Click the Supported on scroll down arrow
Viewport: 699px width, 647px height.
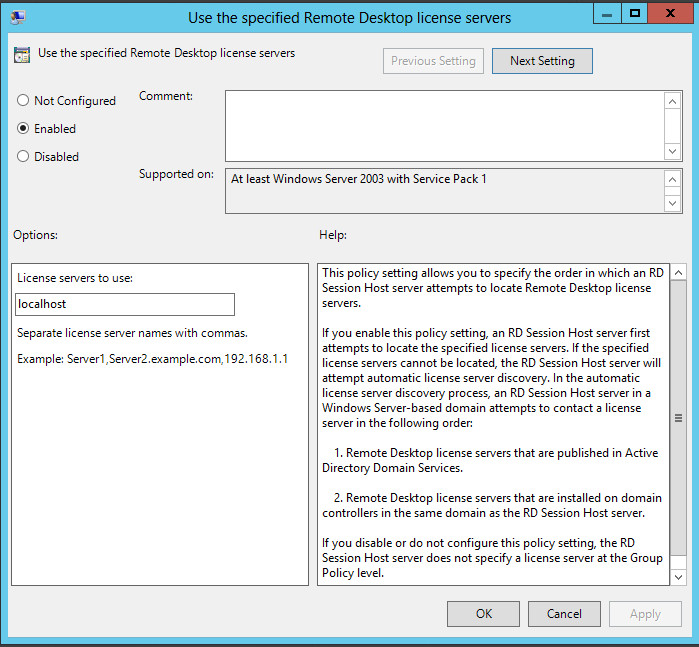672,204
